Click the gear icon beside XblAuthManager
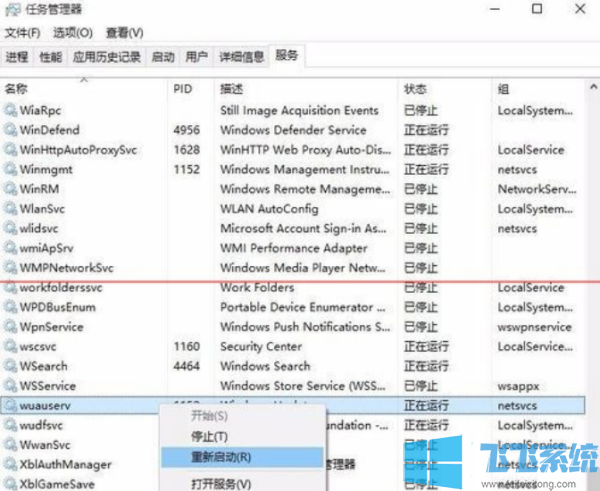The width and height of the screenshot is (600, 491). coord(10,465)
